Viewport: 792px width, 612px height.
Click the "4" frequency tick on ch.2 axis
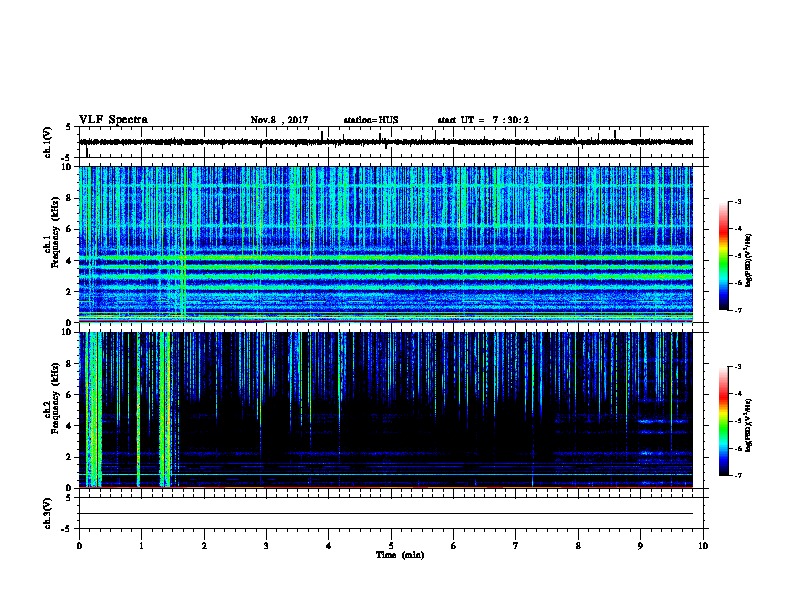click(70, 426)
